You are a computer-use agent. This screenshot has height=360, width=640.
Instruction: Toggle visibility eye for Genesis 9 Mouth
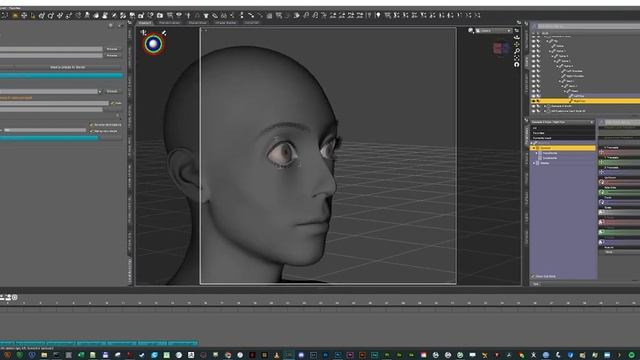533,106
